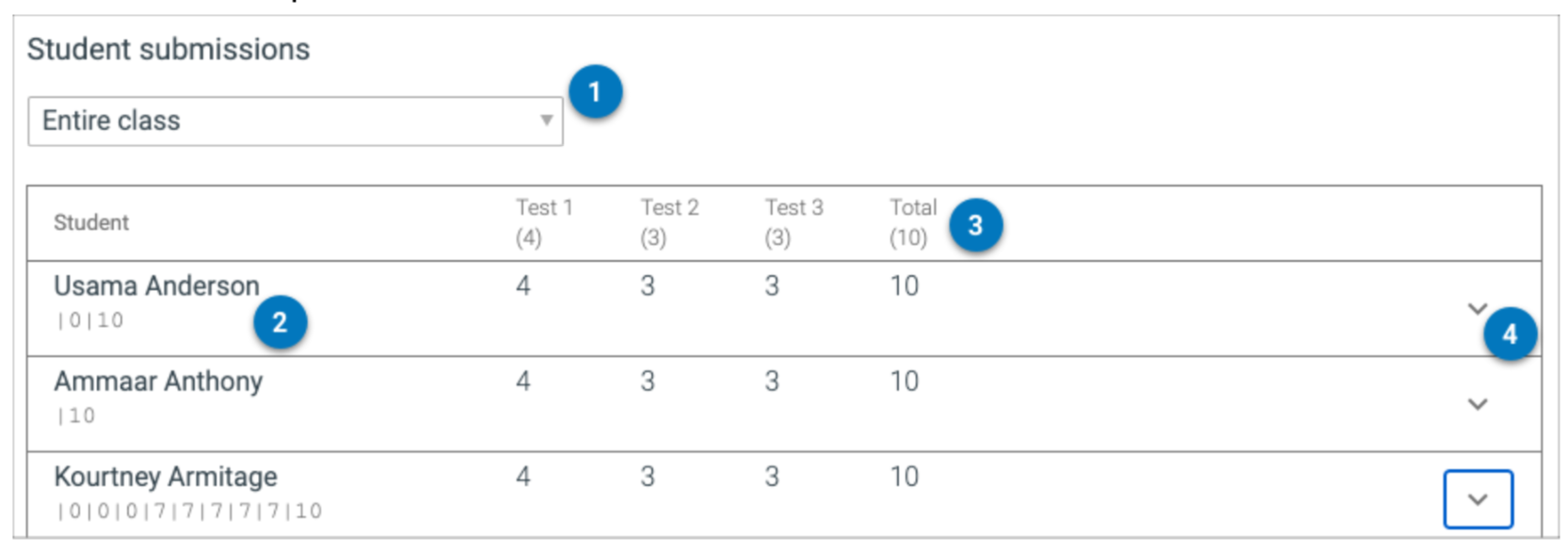This screenshot has height=552, width=1568.
Task: Click blue annotation marker number 3
Action: point(975,225)
